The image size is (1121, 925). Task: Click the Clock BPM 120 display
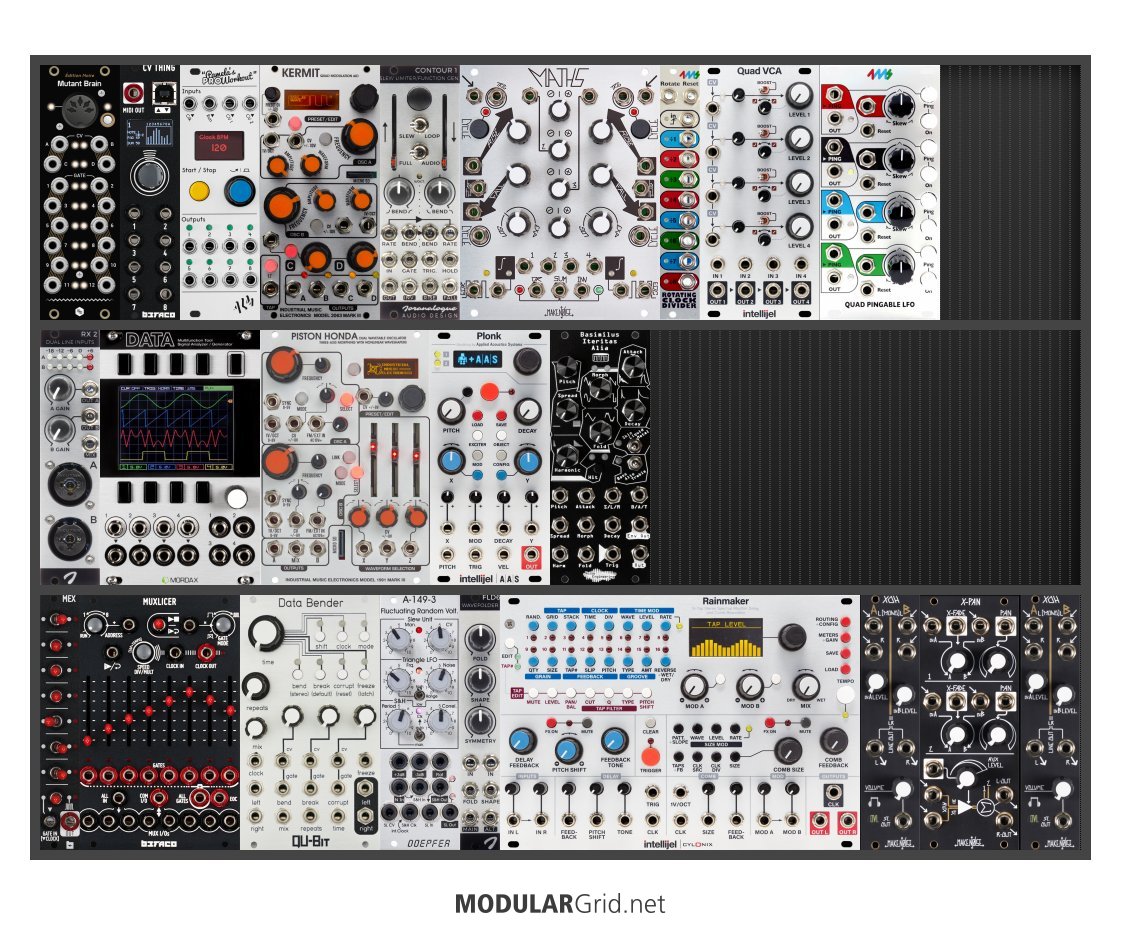[x=219, y=144]
